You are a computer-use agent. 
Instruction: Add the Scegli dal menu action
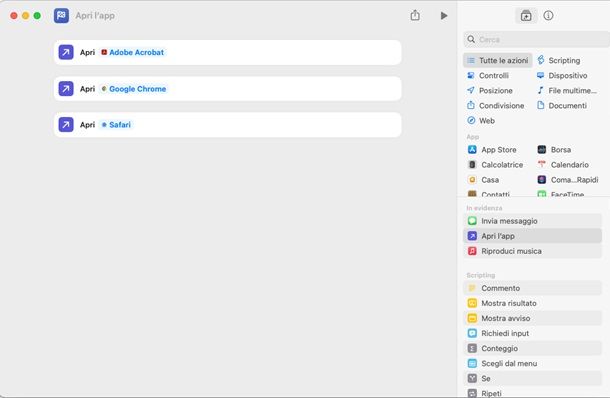533,363
